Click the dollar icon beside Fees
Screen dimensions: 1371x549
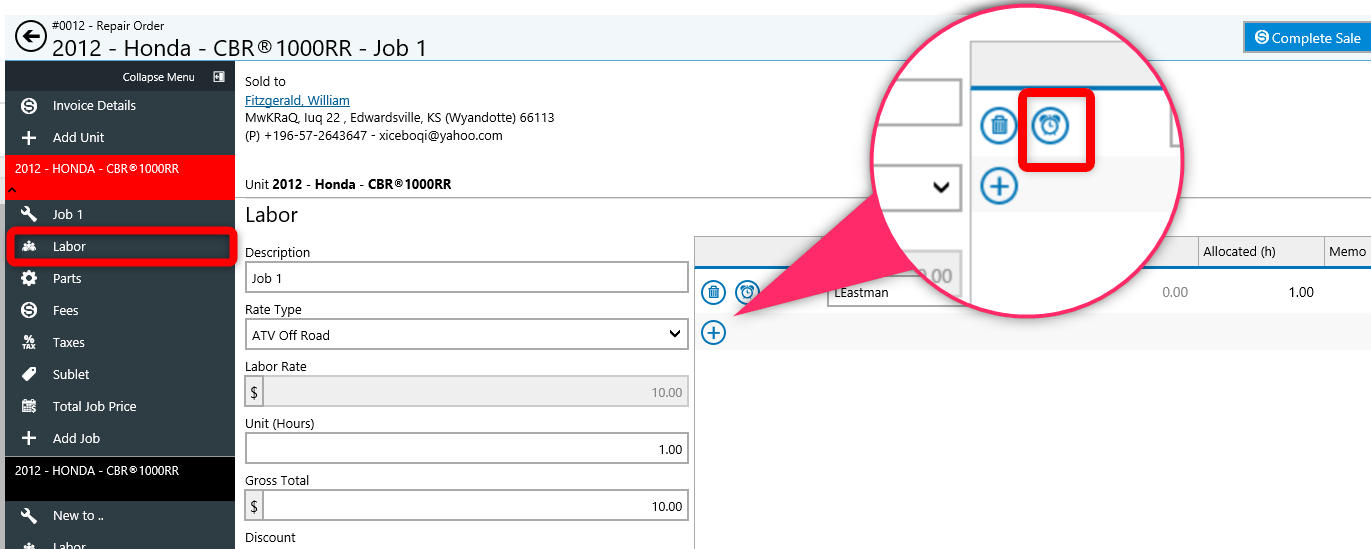[x=29, y=310]
